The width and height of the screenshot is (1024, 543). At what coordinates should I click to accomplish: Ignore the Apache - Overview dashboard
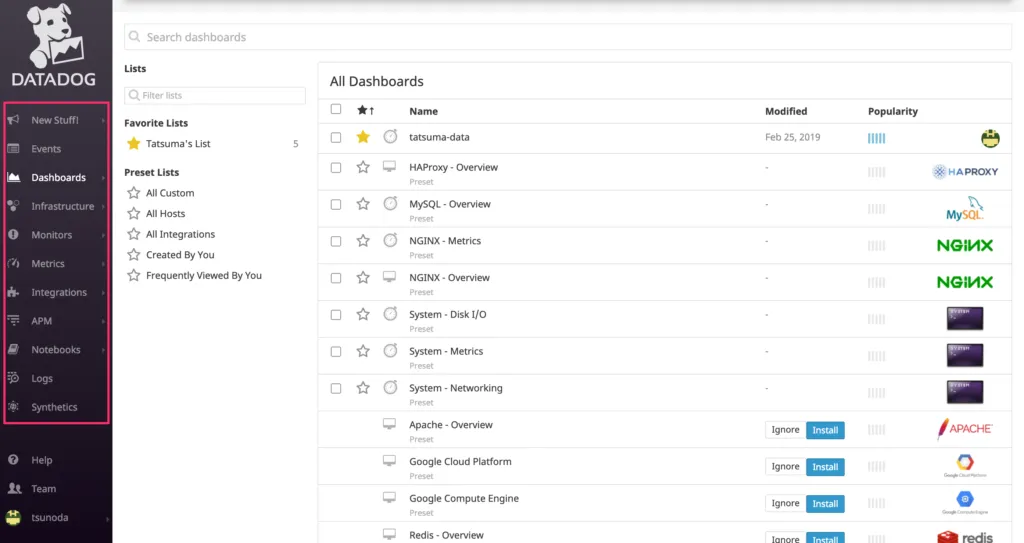tap(785, 430)
